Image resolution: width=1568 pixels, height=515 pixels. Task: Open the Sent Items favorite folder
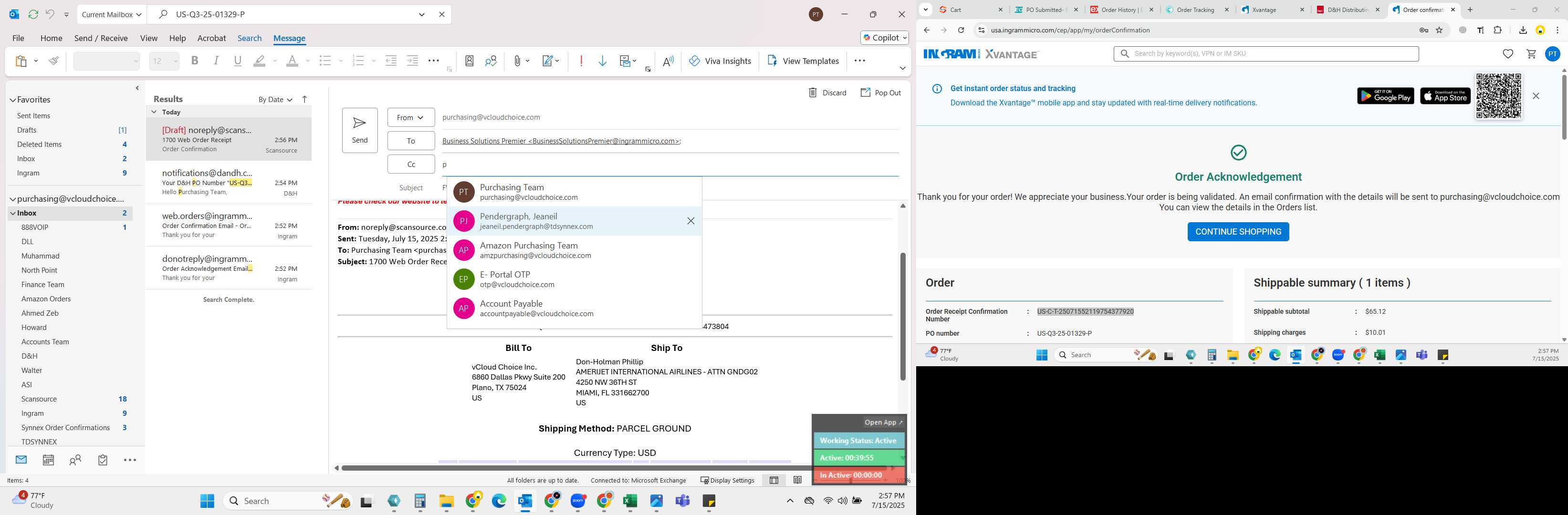pos(33,115)
